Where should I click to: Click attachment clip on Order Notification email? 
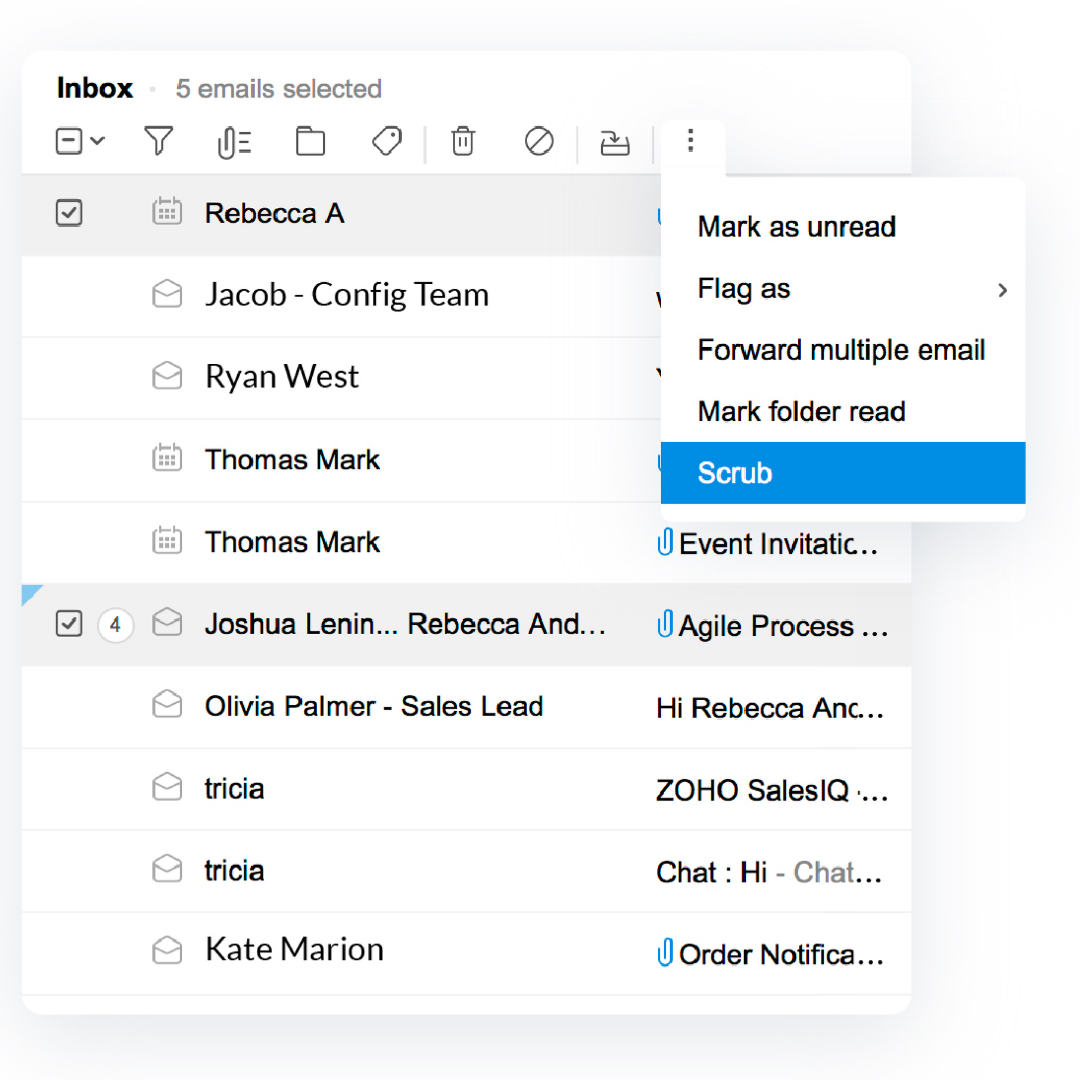(665, 953)
